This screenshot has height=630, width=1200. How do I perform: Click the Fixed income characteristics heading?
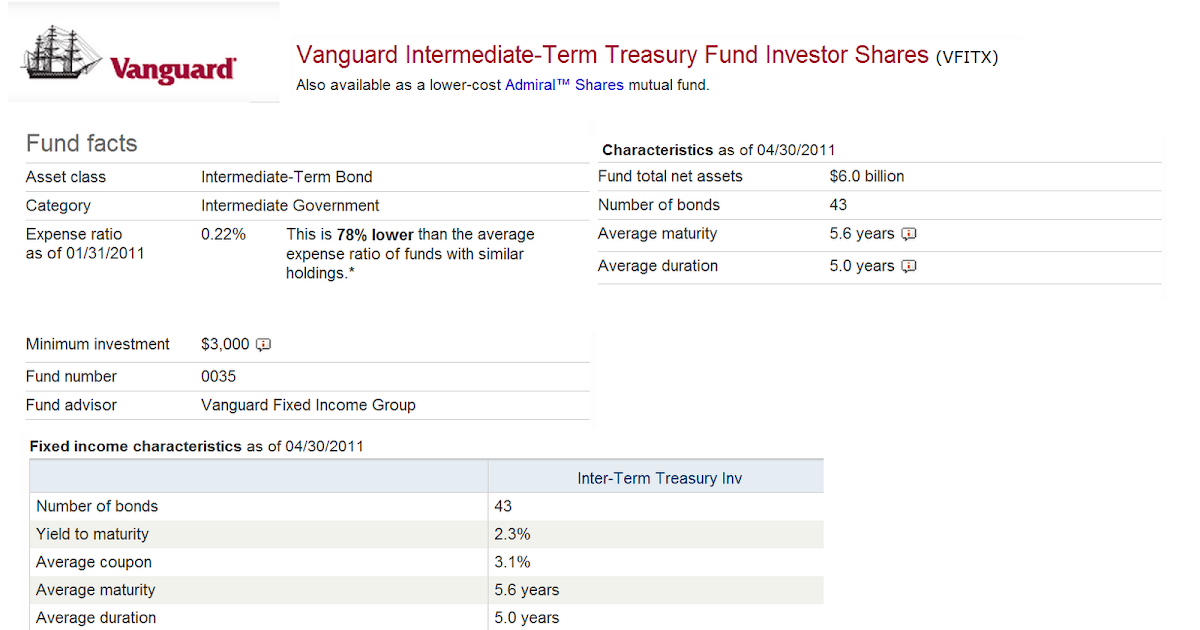[197, 446]
